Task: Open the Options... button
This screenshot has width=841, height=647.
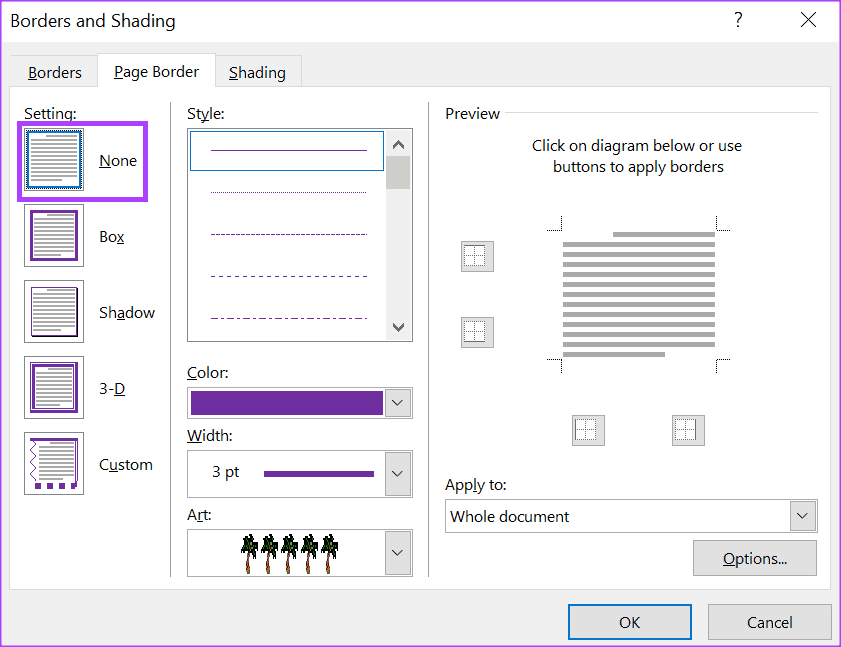Action: (x=754, y=558)
